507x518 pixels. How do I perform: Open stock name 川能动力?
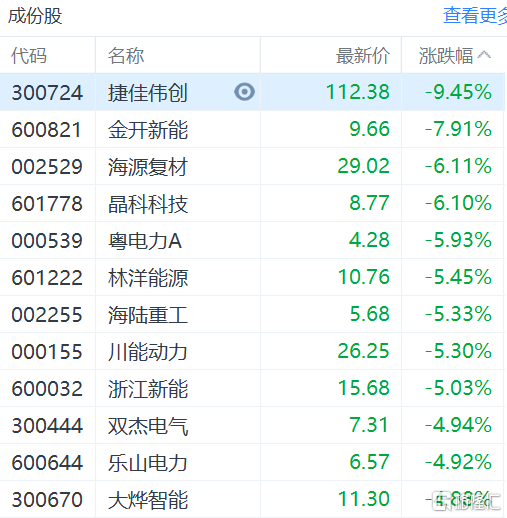pos(148,351)
